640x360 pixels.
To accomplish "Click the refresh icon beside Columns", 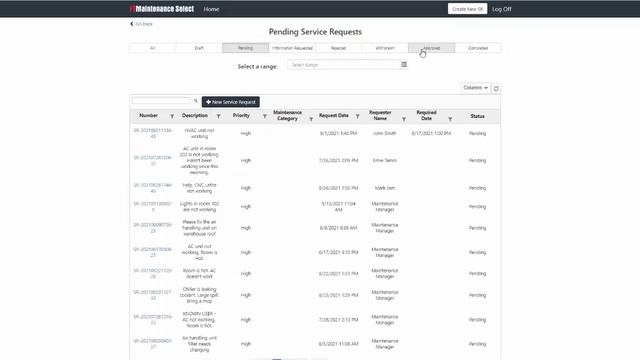I will [496, 88].
